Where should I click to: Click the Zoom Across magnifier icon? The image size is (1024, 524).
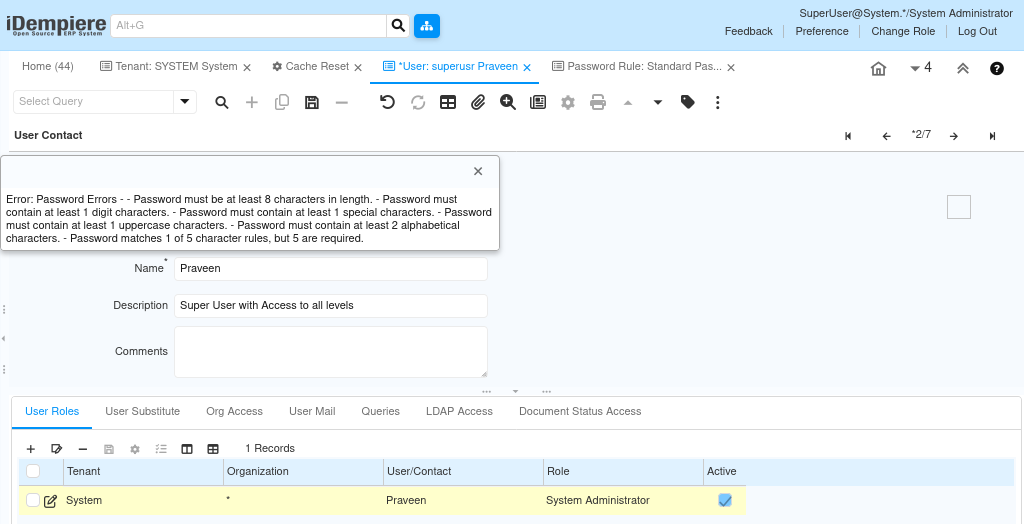(508, 102)
